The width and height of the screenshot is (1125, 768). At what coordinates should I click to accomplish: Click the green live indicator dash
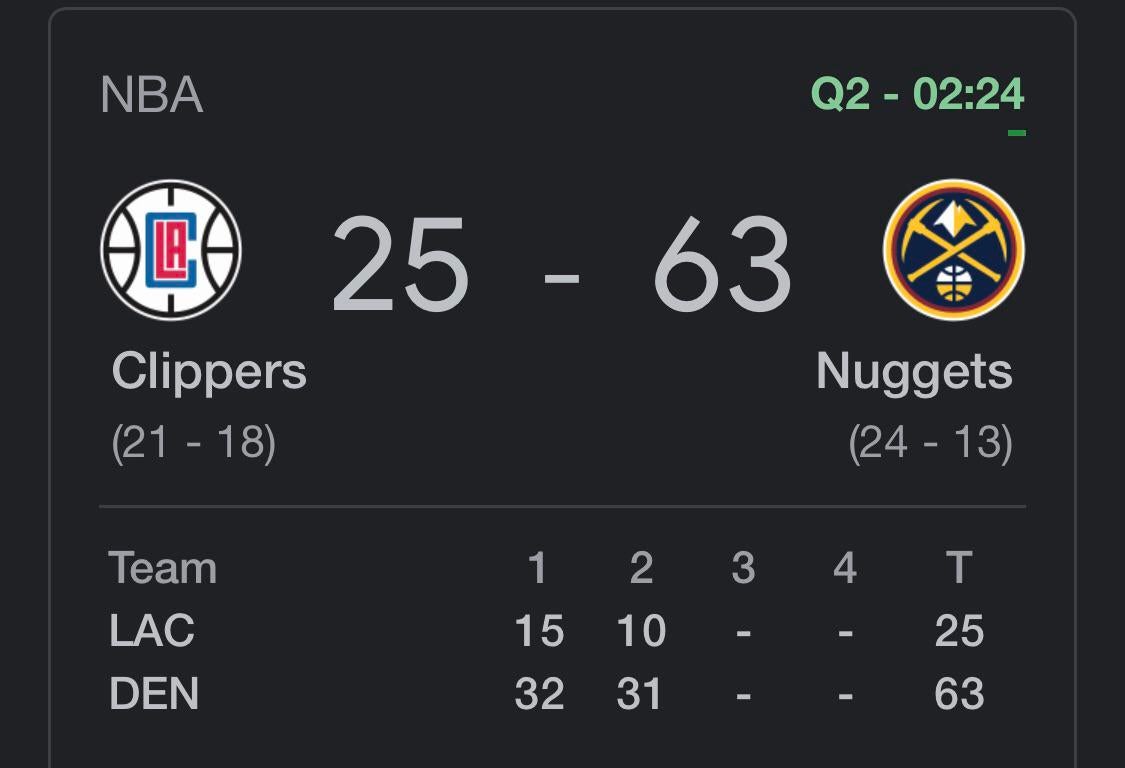click(1016, 132)
